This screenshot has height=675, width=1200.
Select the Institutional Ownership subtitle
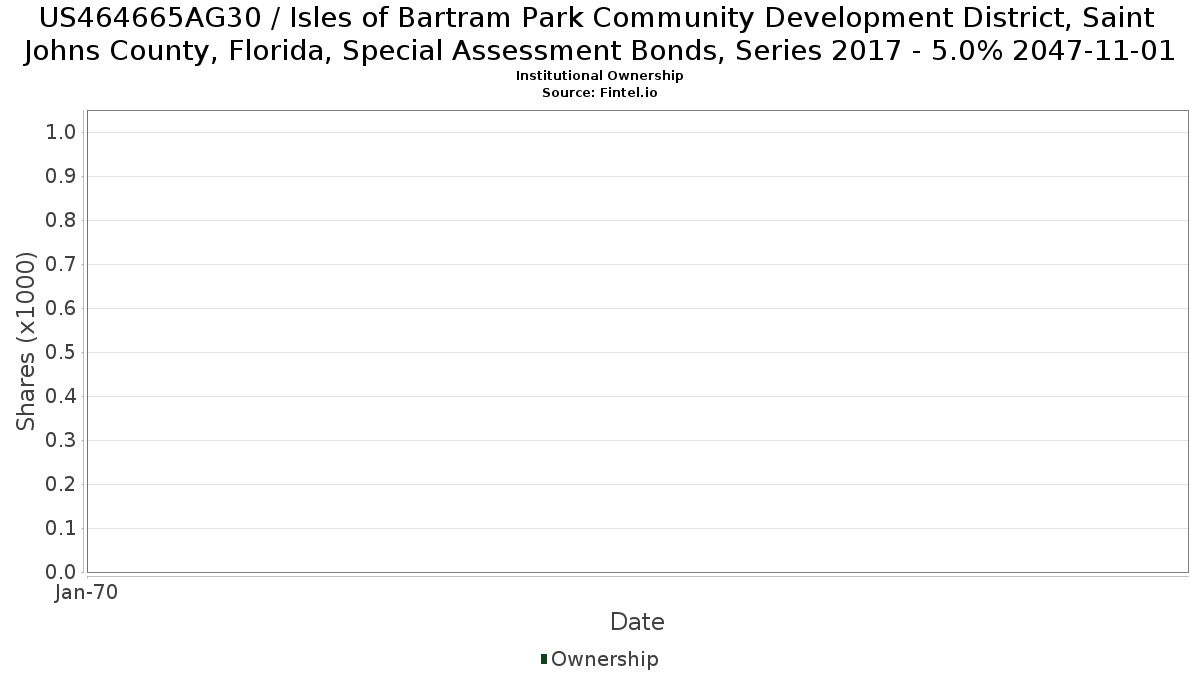(x=599, y=76)
